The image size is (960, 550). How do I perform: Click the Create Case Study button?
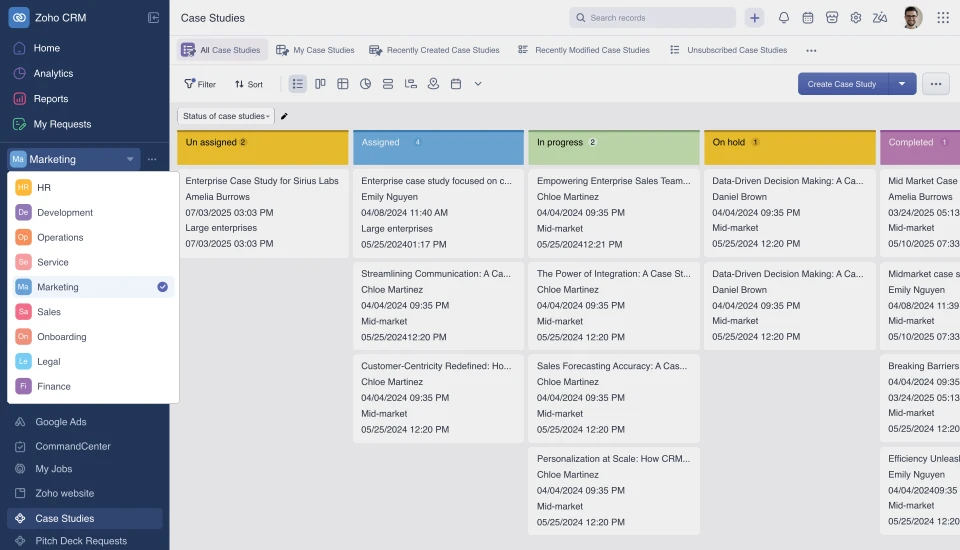[x=842, y=84]
